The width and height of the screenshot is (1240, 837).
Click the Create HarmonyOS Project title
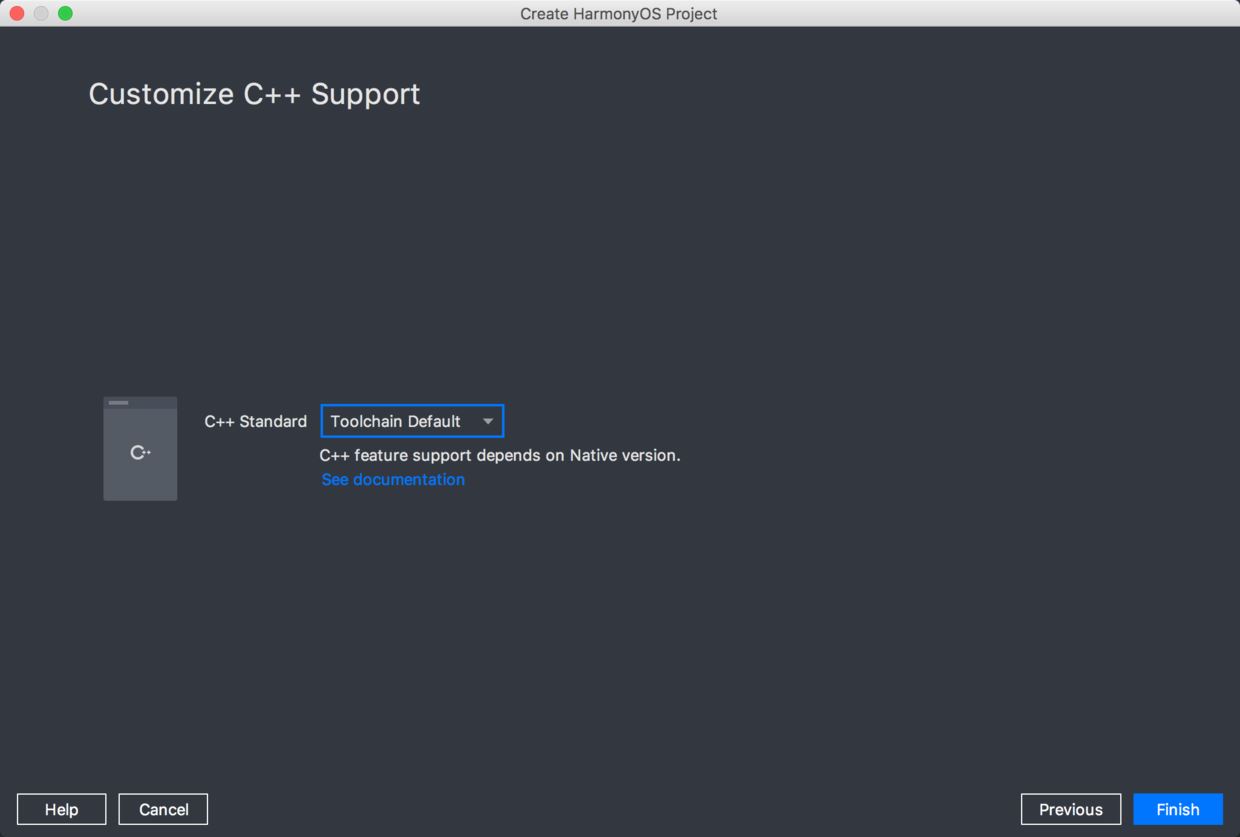tap(619, 13)
